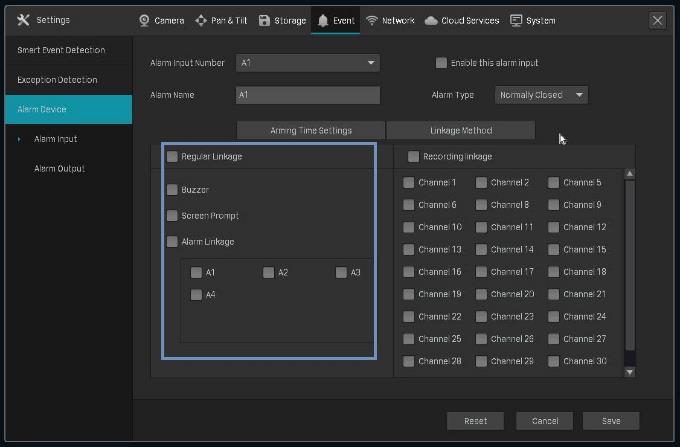This screenshot has height=447, width=680.
Task: Enable this alarm input checkbox
Action: click(x=441, y=63)
